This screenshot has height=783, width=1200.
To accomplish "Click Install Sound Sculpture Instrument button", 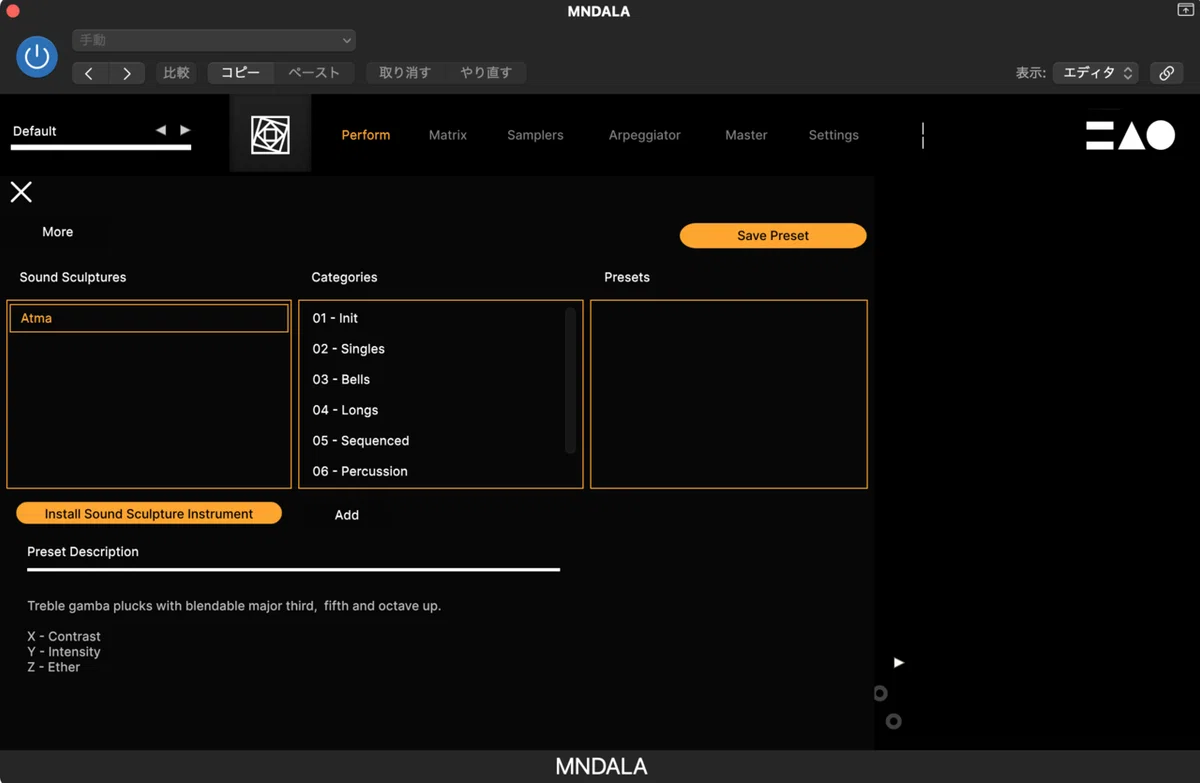I will [x=149, y=514].
